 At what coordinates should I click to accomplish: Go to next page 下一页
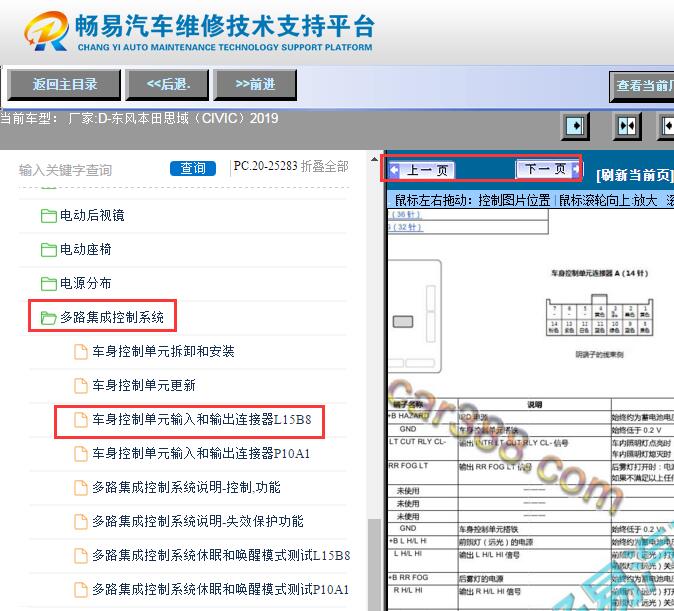(x=548, y=169)
